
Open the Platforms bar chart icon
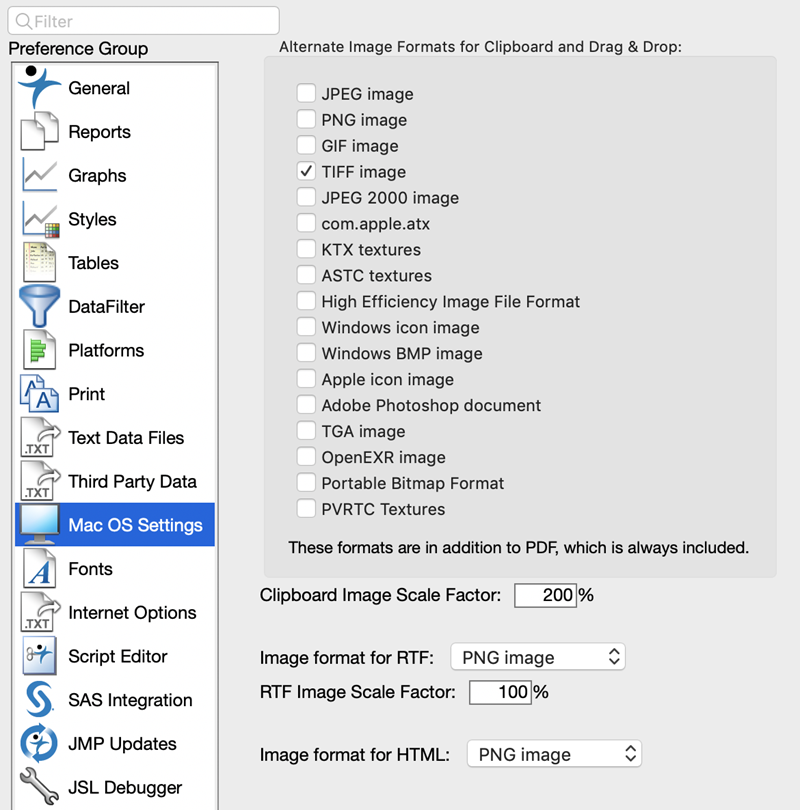point(39,350)
